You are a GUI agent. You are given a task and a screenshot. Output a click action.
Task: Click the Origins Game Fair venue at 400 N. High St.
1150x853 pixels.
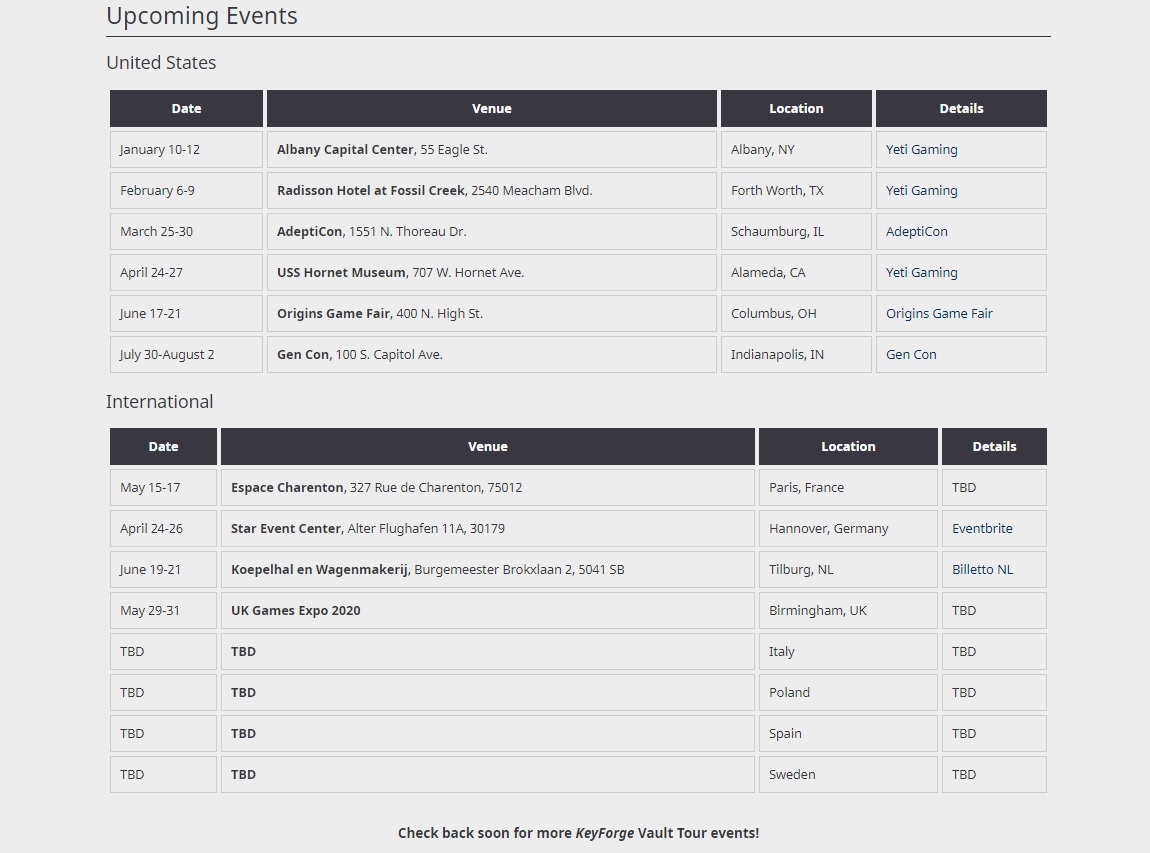tap(491, 314)
